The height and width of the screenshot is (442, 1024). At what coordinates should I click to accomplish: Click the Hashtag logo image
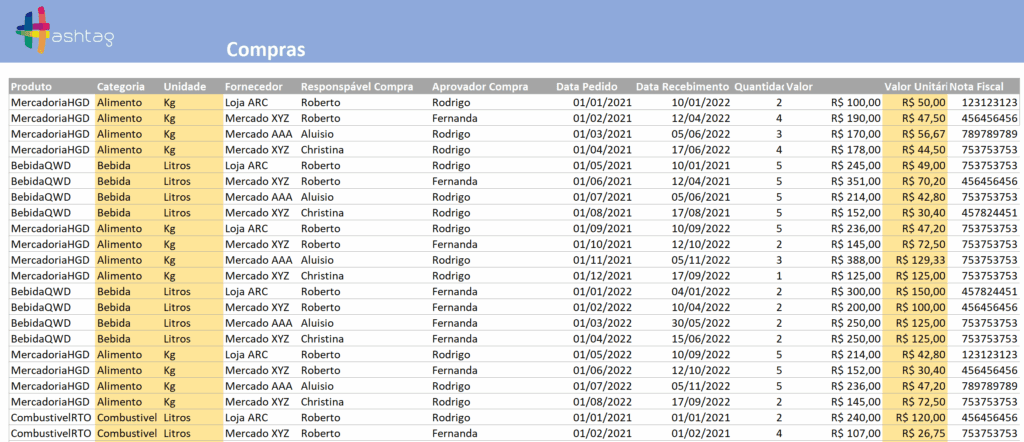[65, 29]
